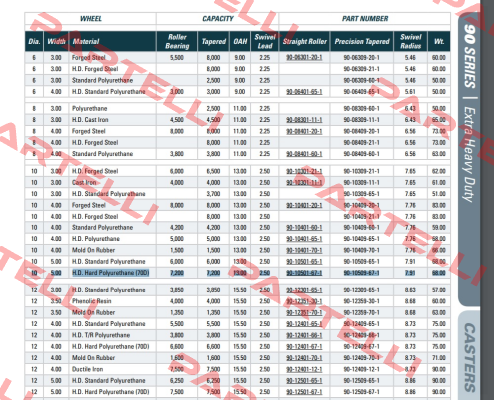This screenshot has width=494, height=400.
Task: Click precision part number 90-10509-67-1
Action: 362,273
